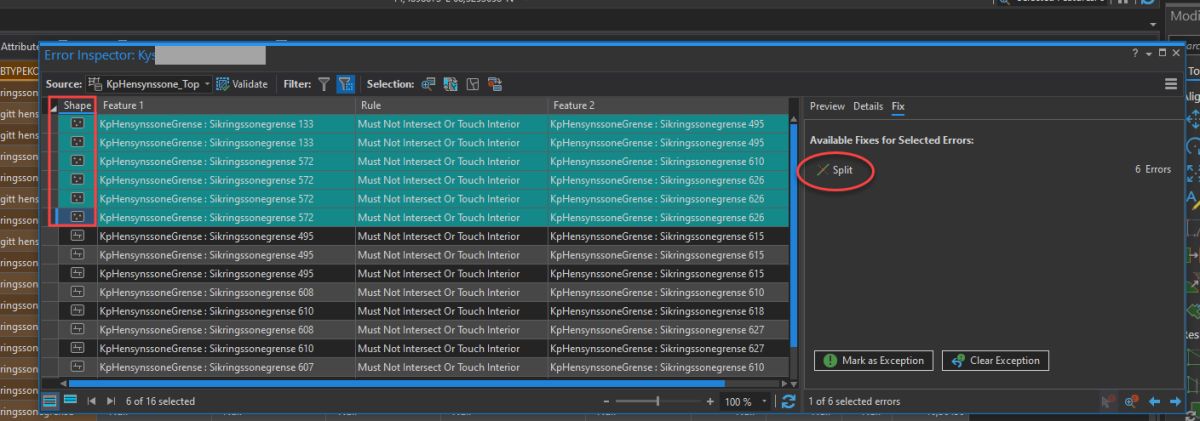This screenshot has width=1200, height=421.
Task: Select row Sikringssonegrense 610 with Feature 2 627
Action: [416, 348]
